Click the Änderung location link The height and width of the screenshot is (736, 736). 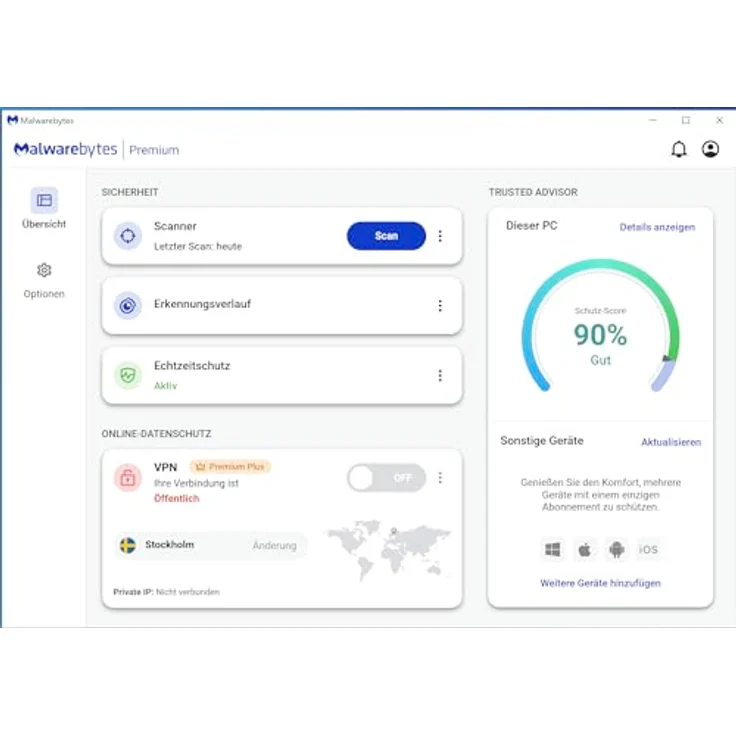[x=275, y=545]
